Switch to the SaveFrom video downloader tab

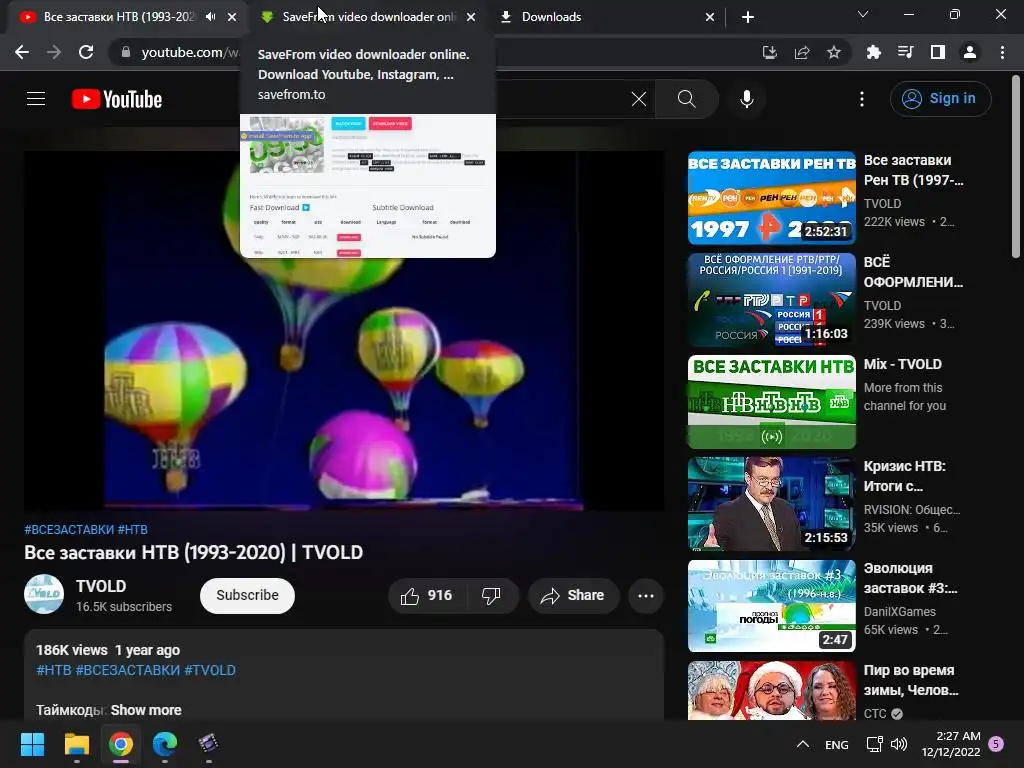click(368, 17)
